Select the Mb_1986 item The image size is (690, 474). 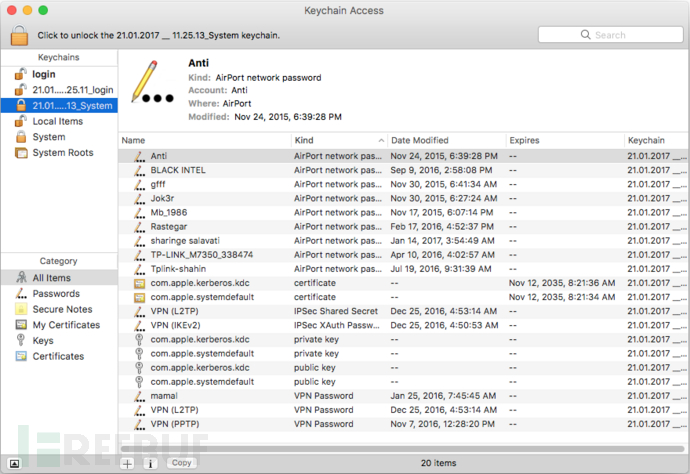tap(403, 212)
